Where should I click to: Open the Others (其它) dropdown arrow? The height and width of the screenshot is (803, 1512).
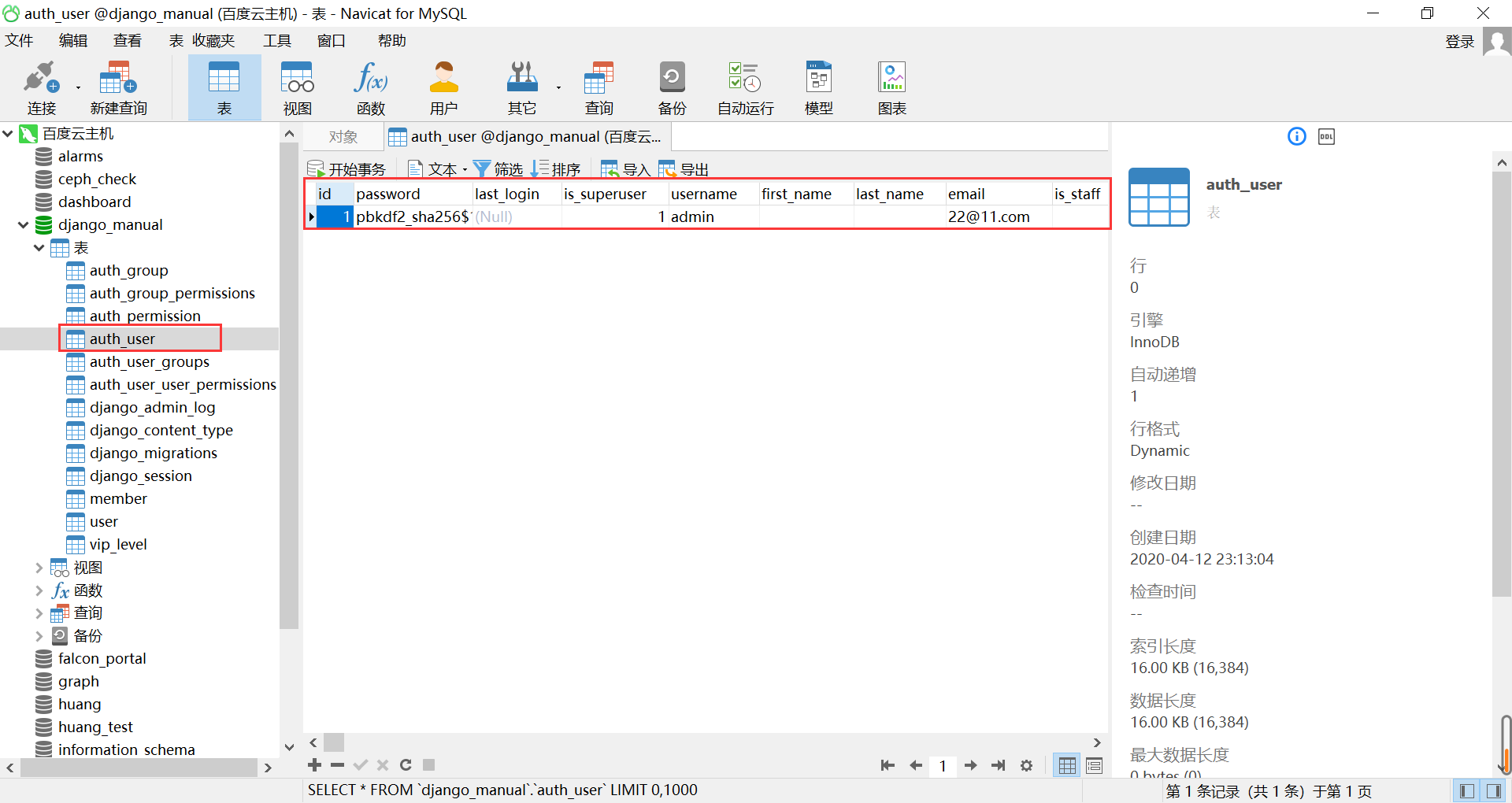[x=558, y=87]
